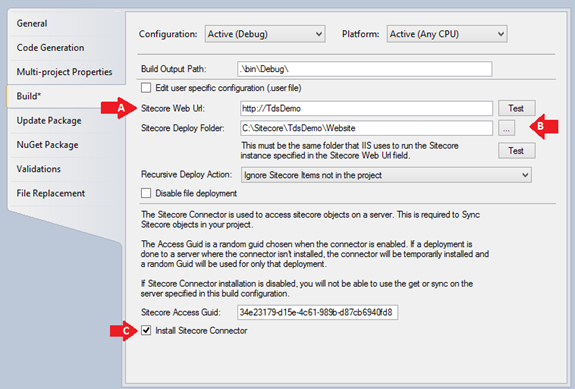
Task: Enable Edit user specific configuration checkbox
Action: tap(146, 88)
